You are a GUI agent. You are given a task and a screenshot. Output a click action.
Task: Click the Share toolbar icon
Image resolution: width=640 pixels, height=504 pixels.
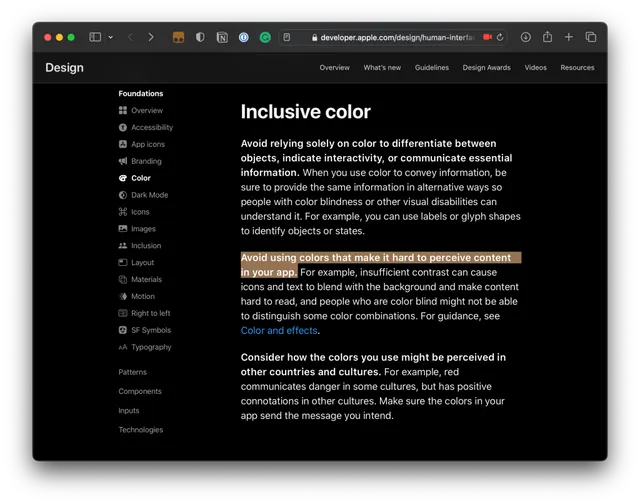[548, 37]
